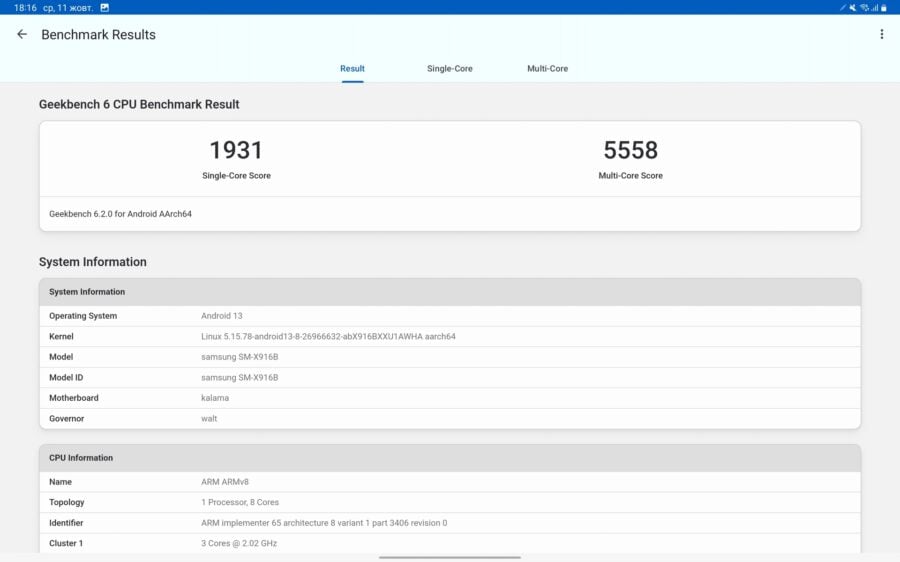Tap the Operating System label
This screenshot has width=900, height=562.
83,316
